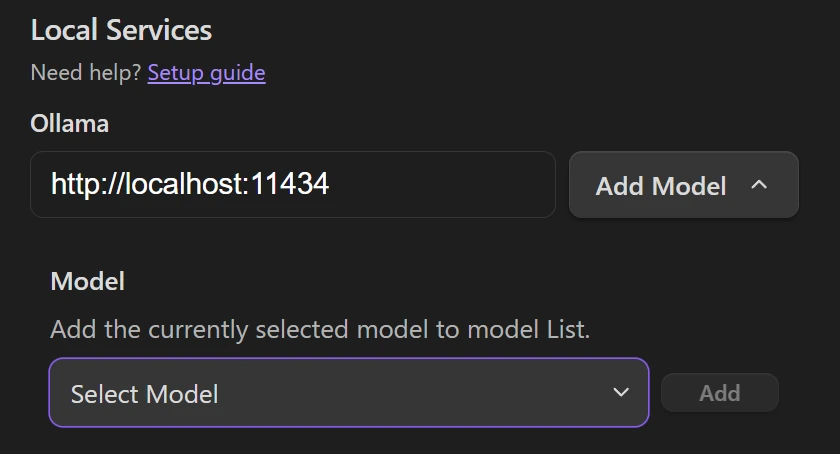Open the Select Model dropdown
Viewport: 840px width, 454px height.
click(348, 393)
